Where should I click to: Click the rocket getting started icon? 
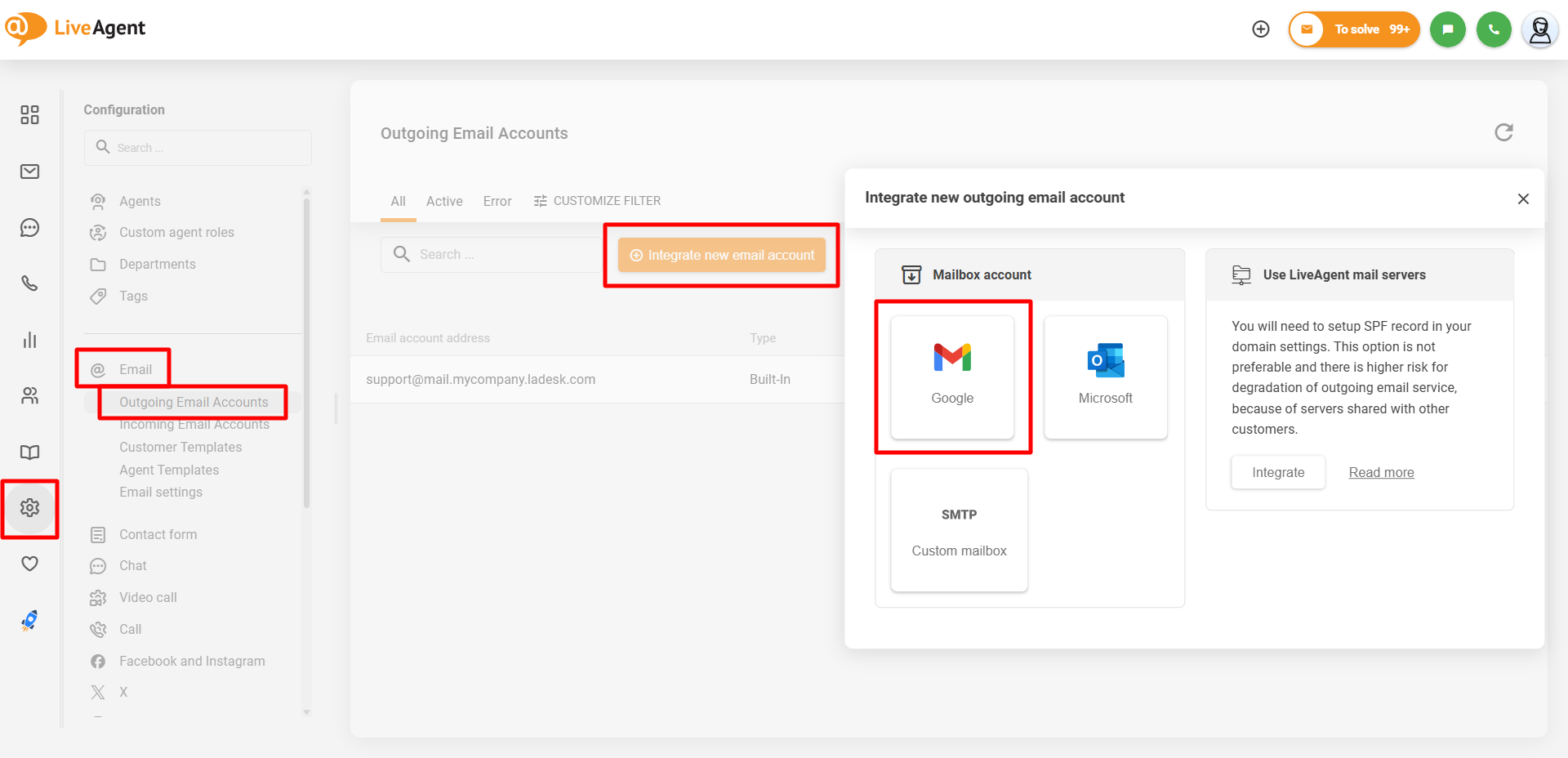click(x=29, y=621)
